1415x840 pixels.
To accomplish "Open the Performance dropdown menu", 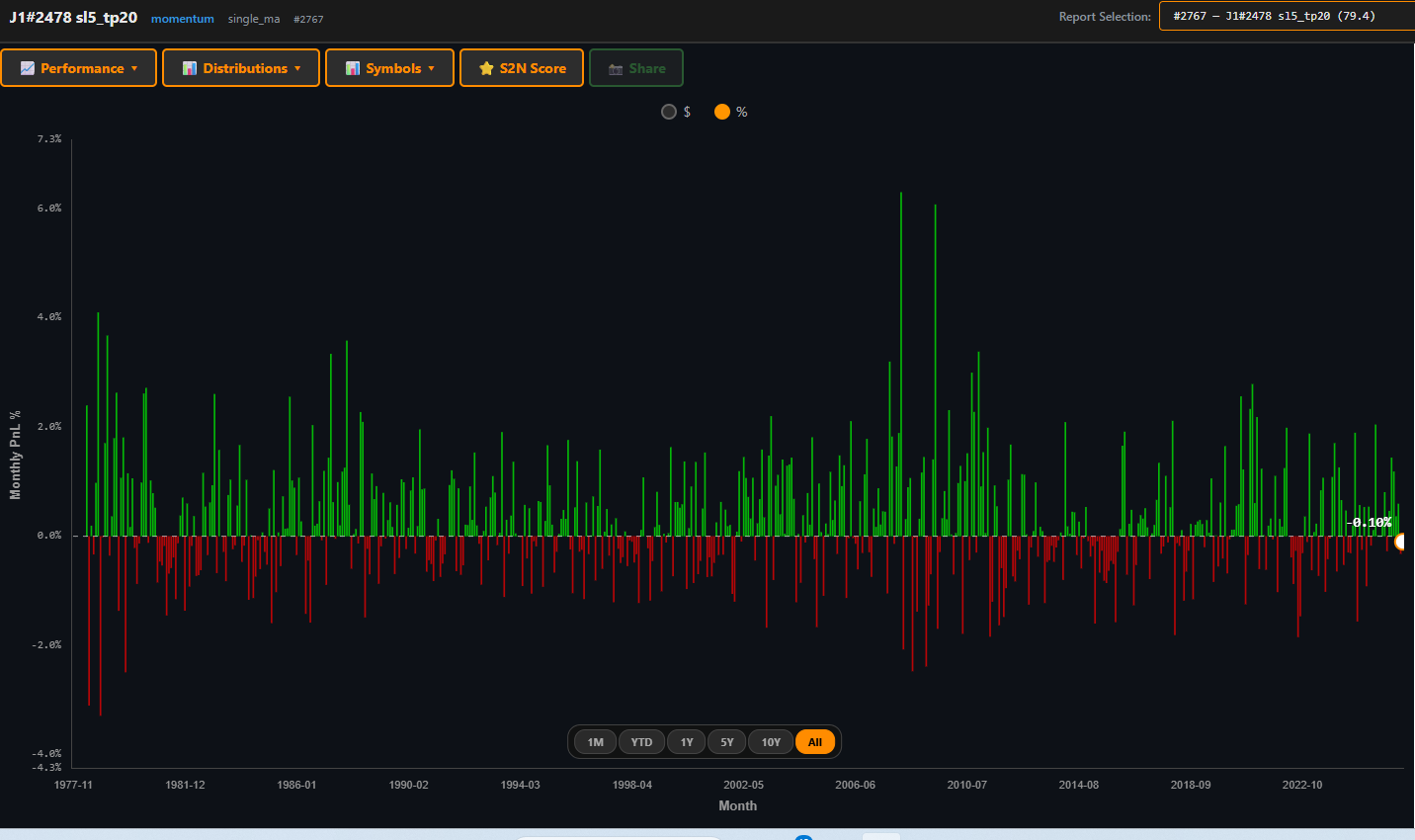I will (x=79, y=68).
